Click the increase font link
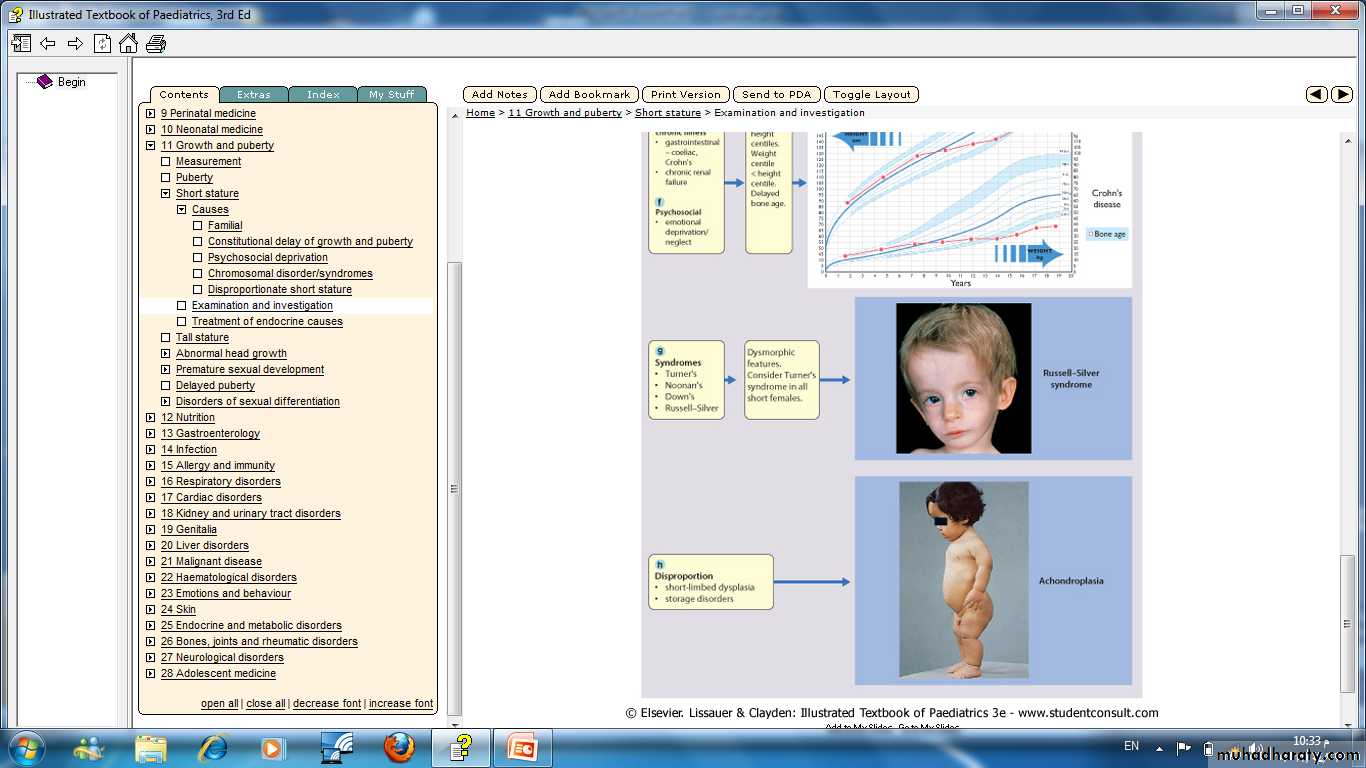This screenshot has height=768, width=1366. coord(400,704)
